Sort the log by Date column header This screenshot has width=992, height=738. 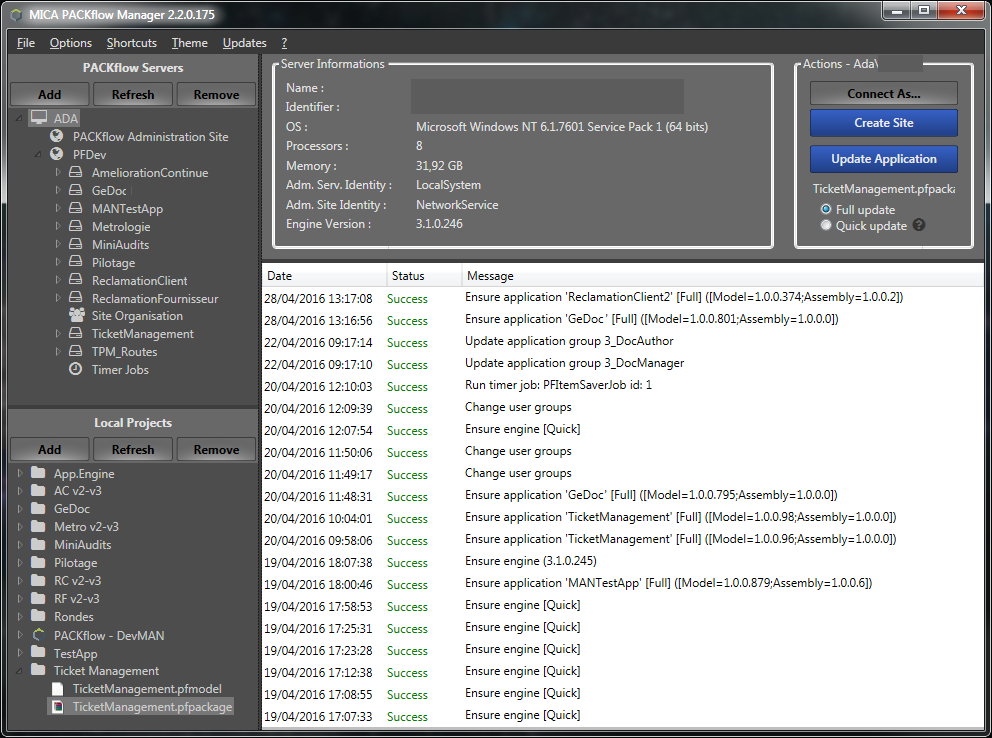point(325,276)
